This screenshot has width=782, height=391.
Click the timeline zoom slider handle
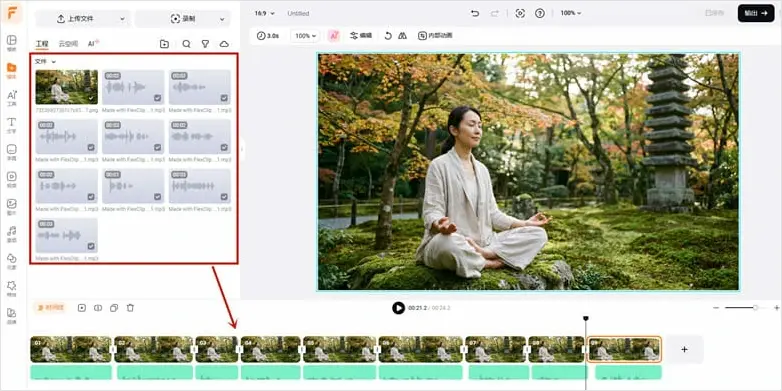(755, 308)
